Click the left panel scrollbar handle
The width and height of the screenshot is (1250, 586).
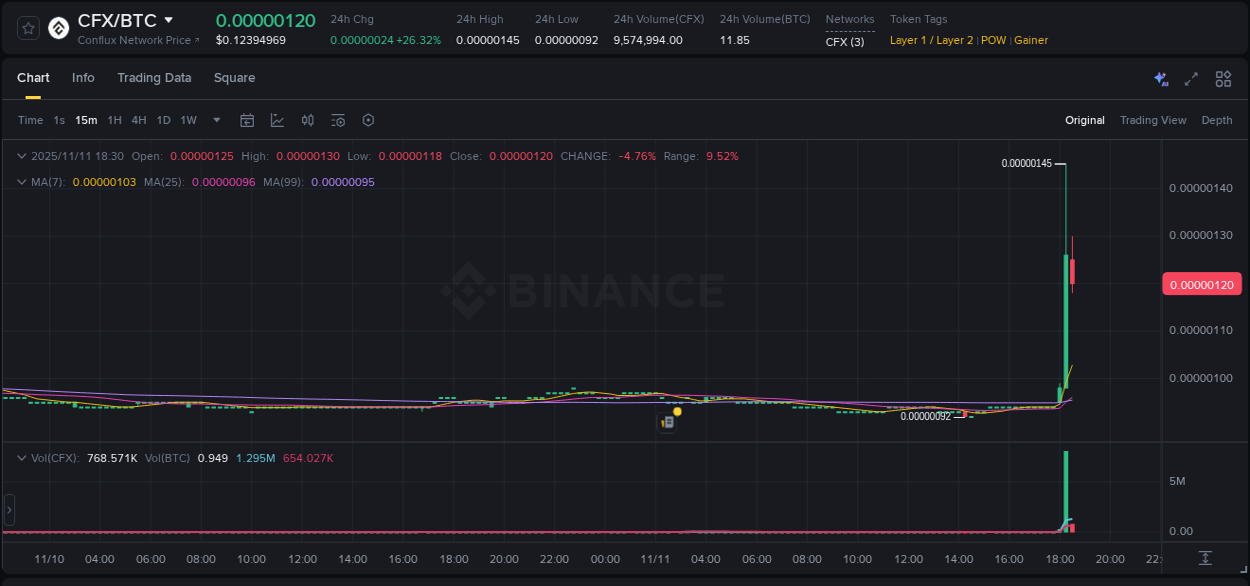click(x=9, y=510)
